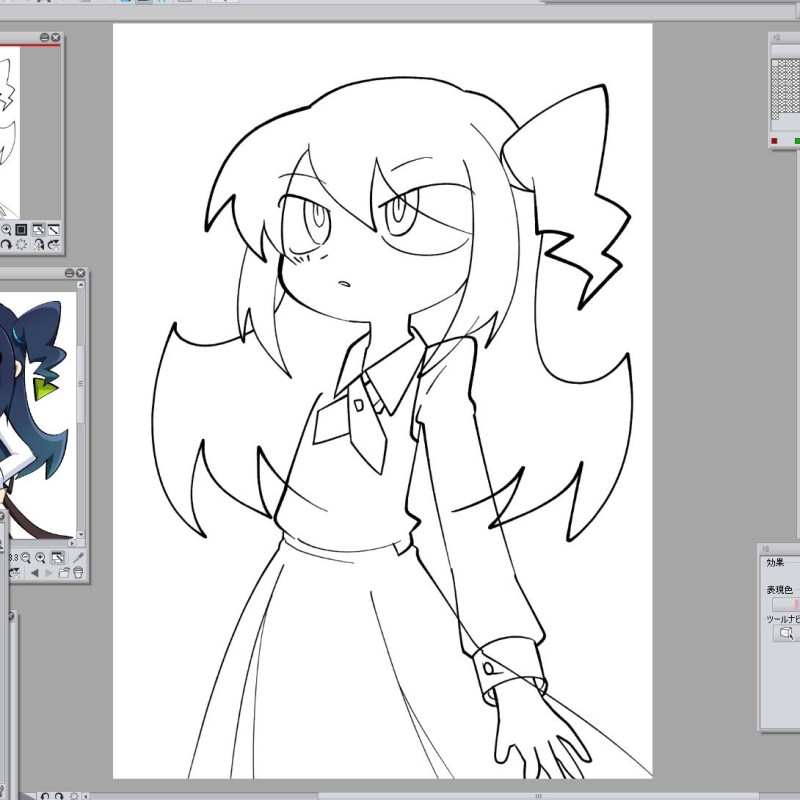This screenshot has width=800, height=800.
Task: Click Sub View vertical scrollbar thumb
Action: tap(81, 384)
